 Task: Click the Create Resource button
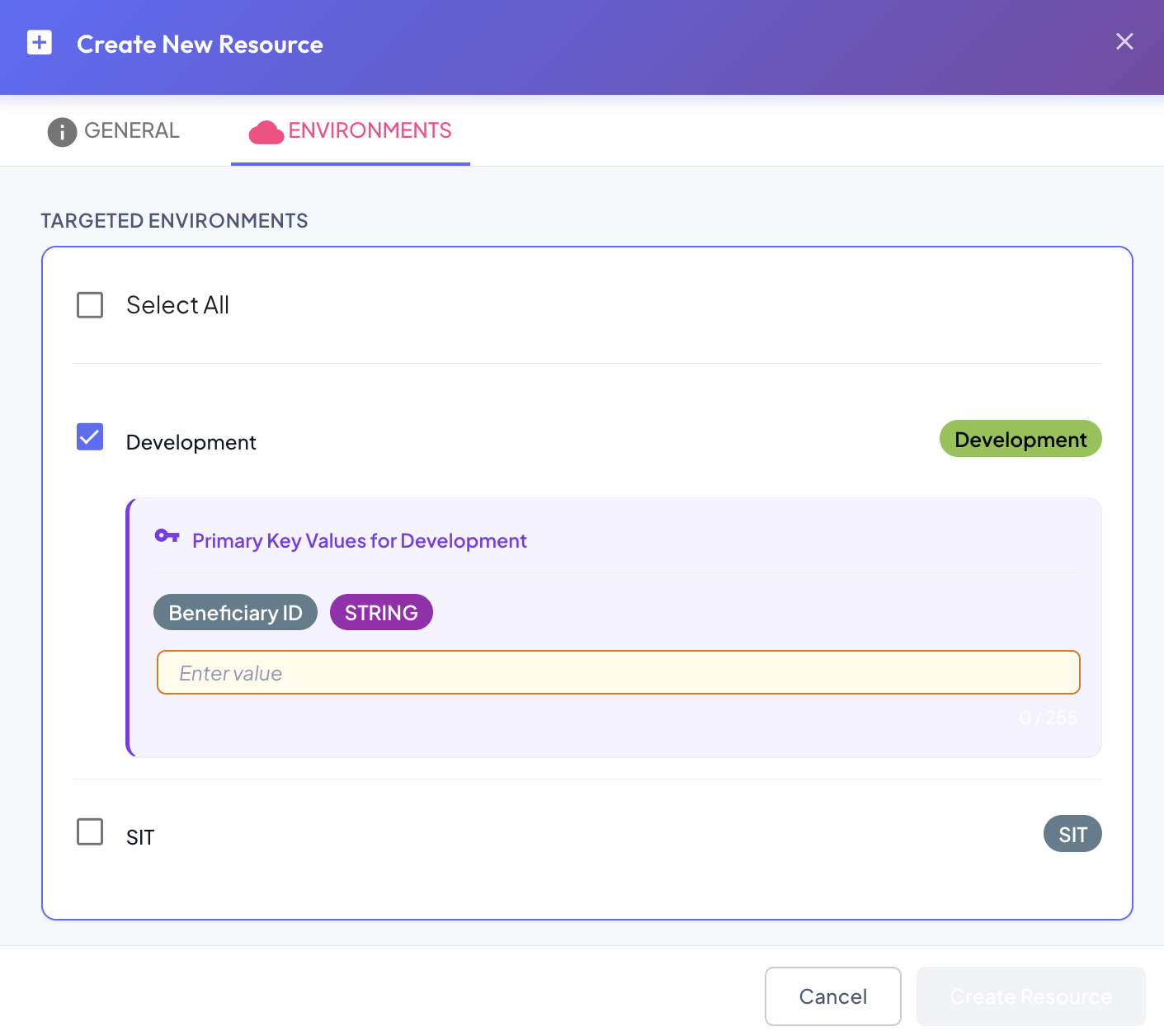pos(1031,996)
